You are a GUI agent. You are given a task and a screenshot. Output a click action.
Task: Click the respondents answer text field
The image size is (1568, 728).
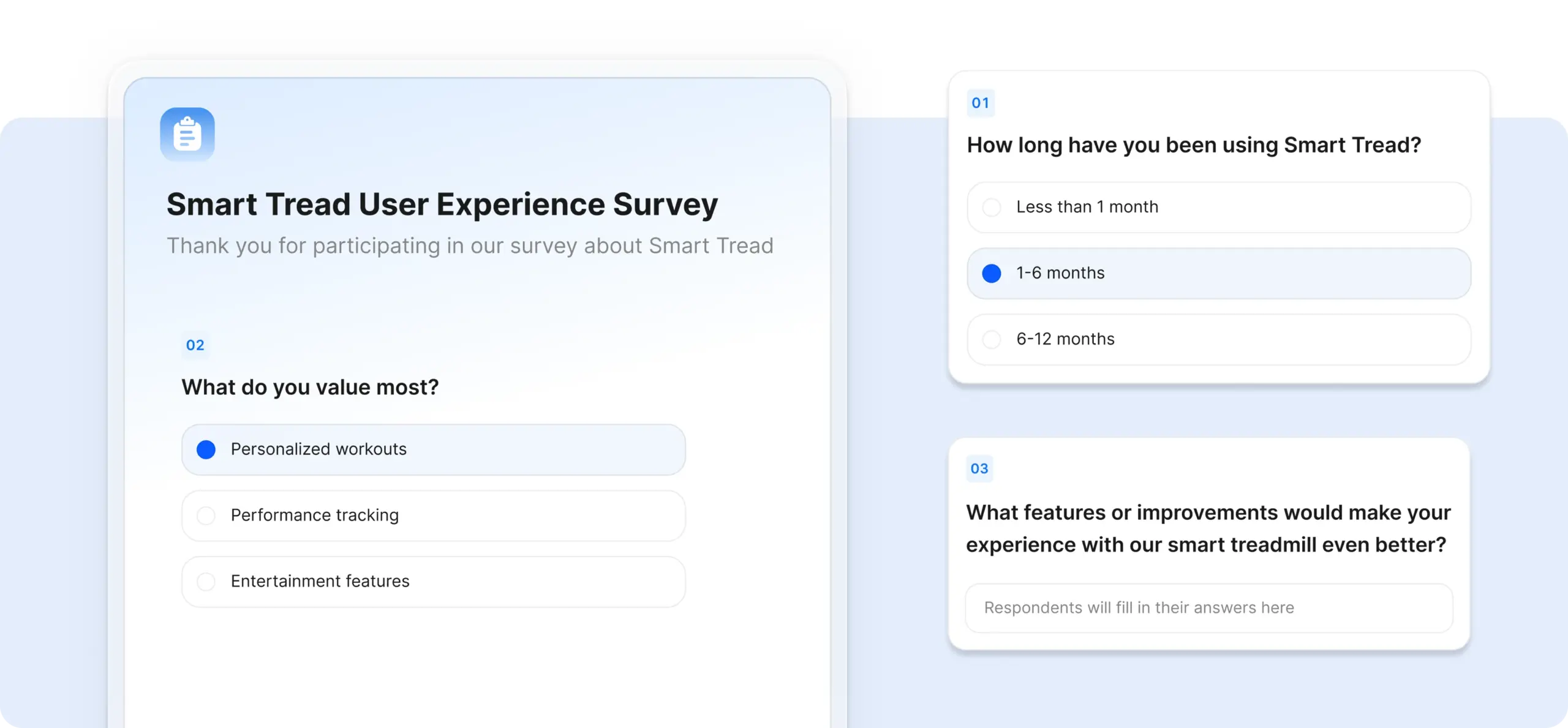tap(1208, 607)
